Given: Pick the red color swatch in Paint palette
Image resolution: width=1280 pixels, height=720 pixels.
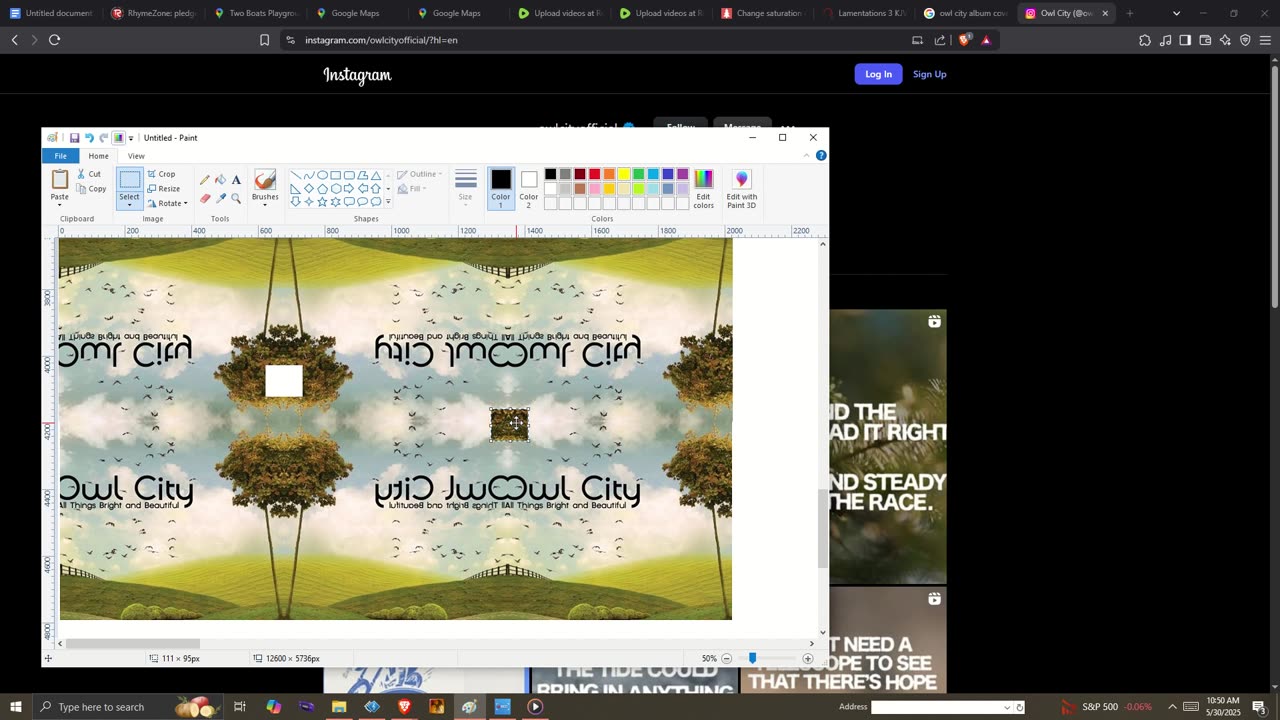Looking at the screenshot, I should tap(594, 174).
